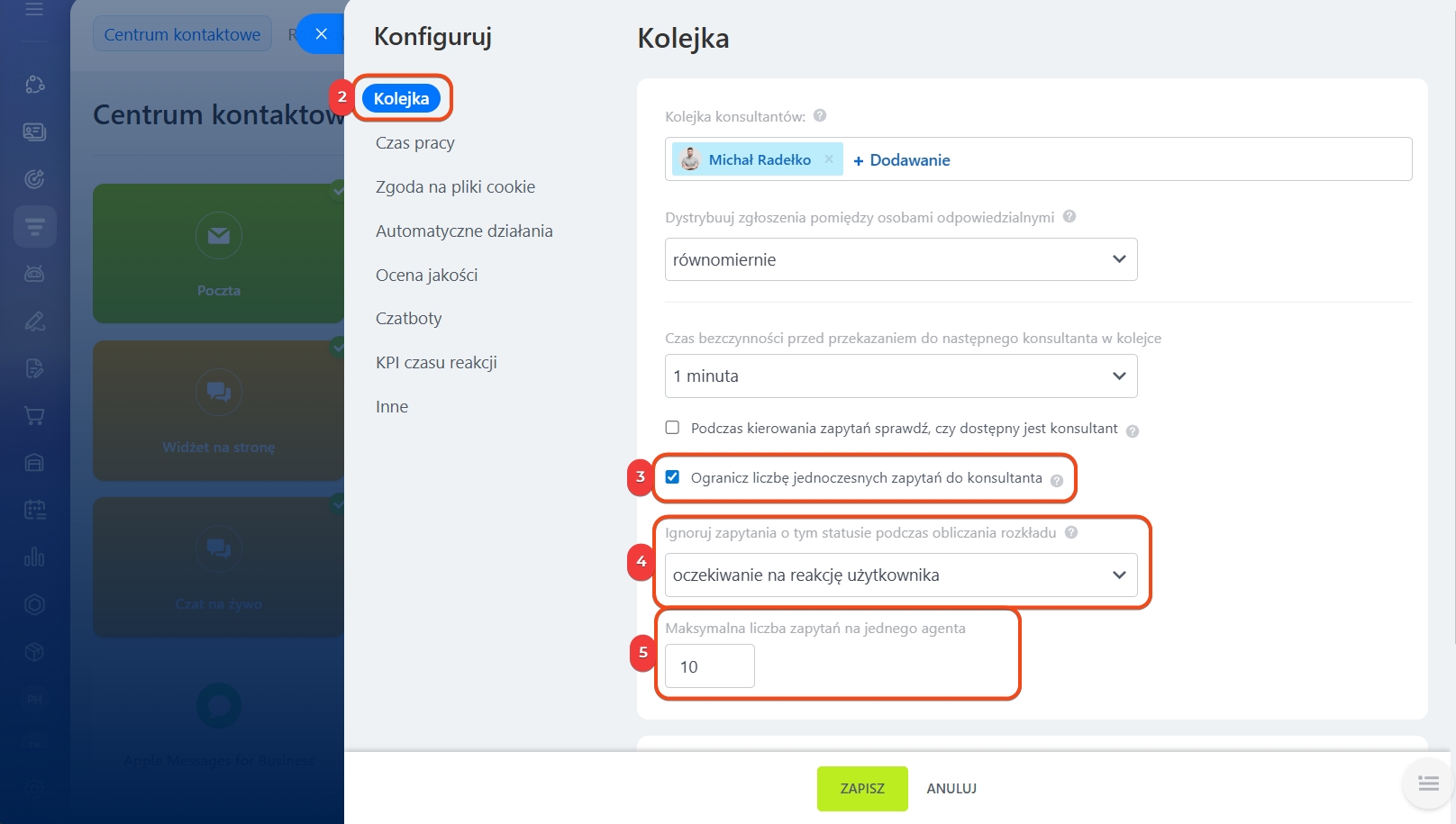Go to the Czas pracy section
The width and height of the screenshot is (1456, 824).
point(415,143)
